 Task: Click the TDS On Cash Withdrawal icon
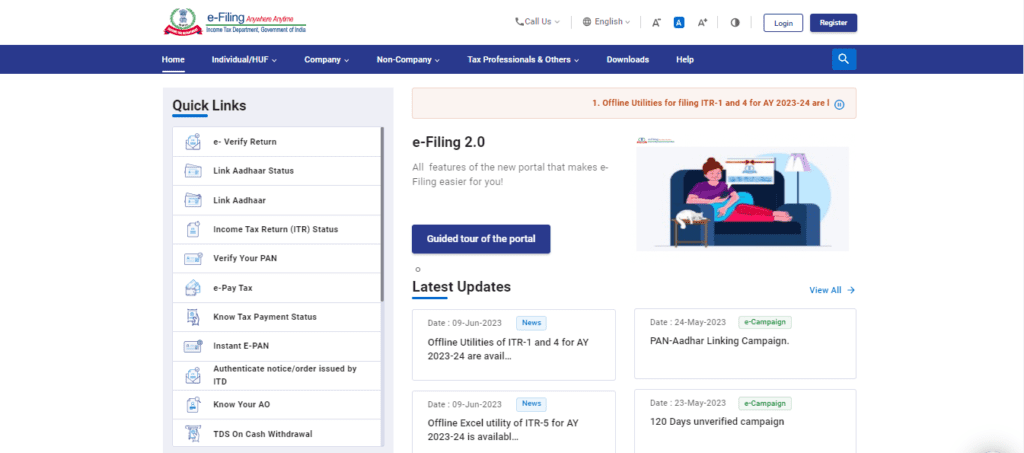point(193,433)
